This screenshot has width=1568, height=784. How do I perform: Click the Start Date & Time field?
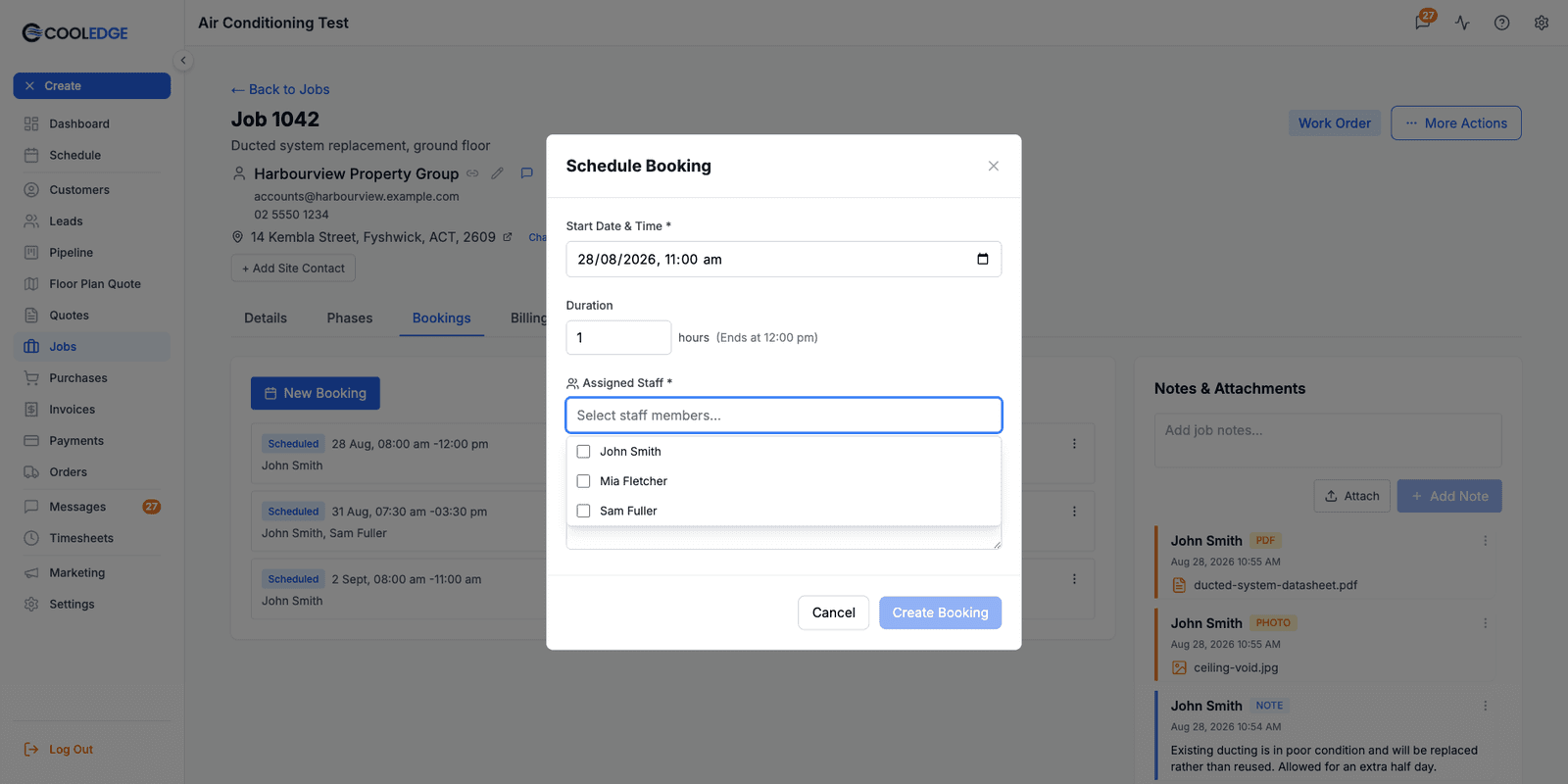point(784,259)
